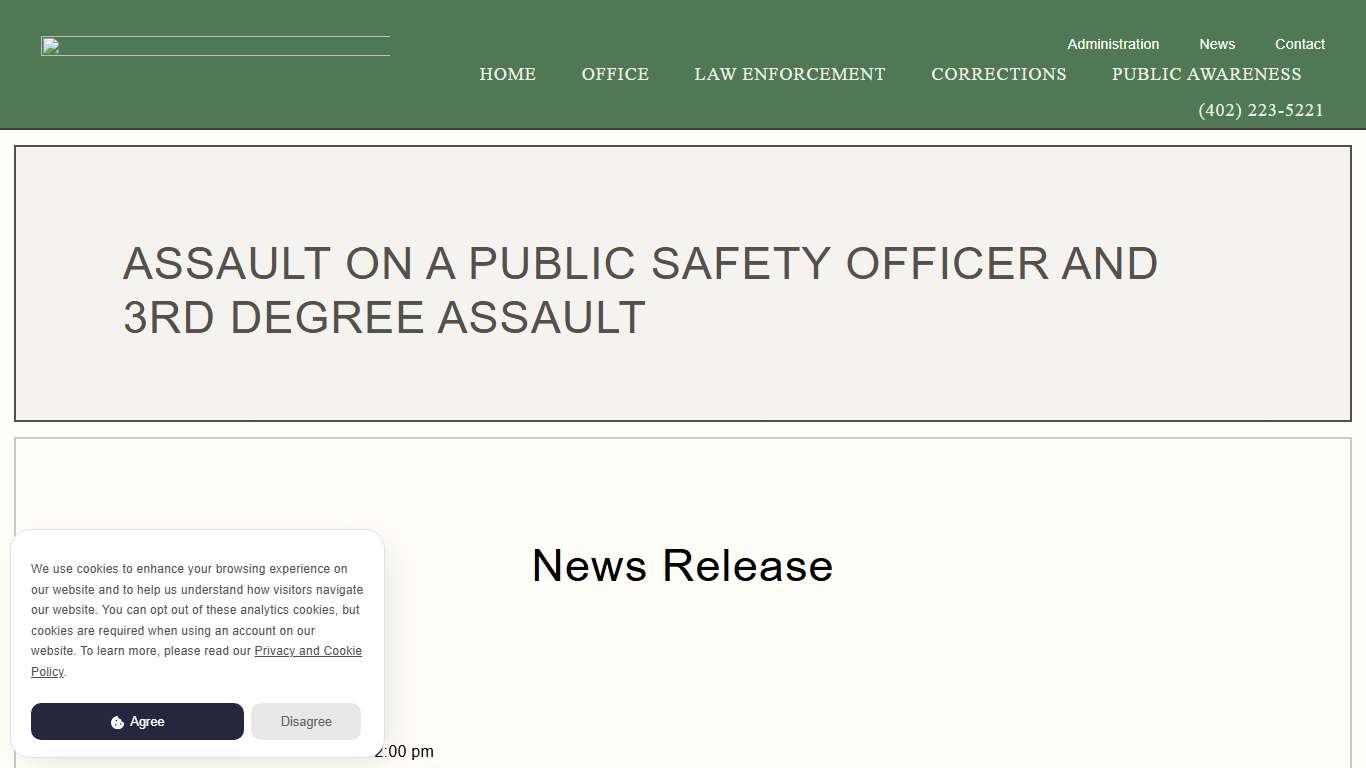Click the broken image placeholder in header

point(214,46)
